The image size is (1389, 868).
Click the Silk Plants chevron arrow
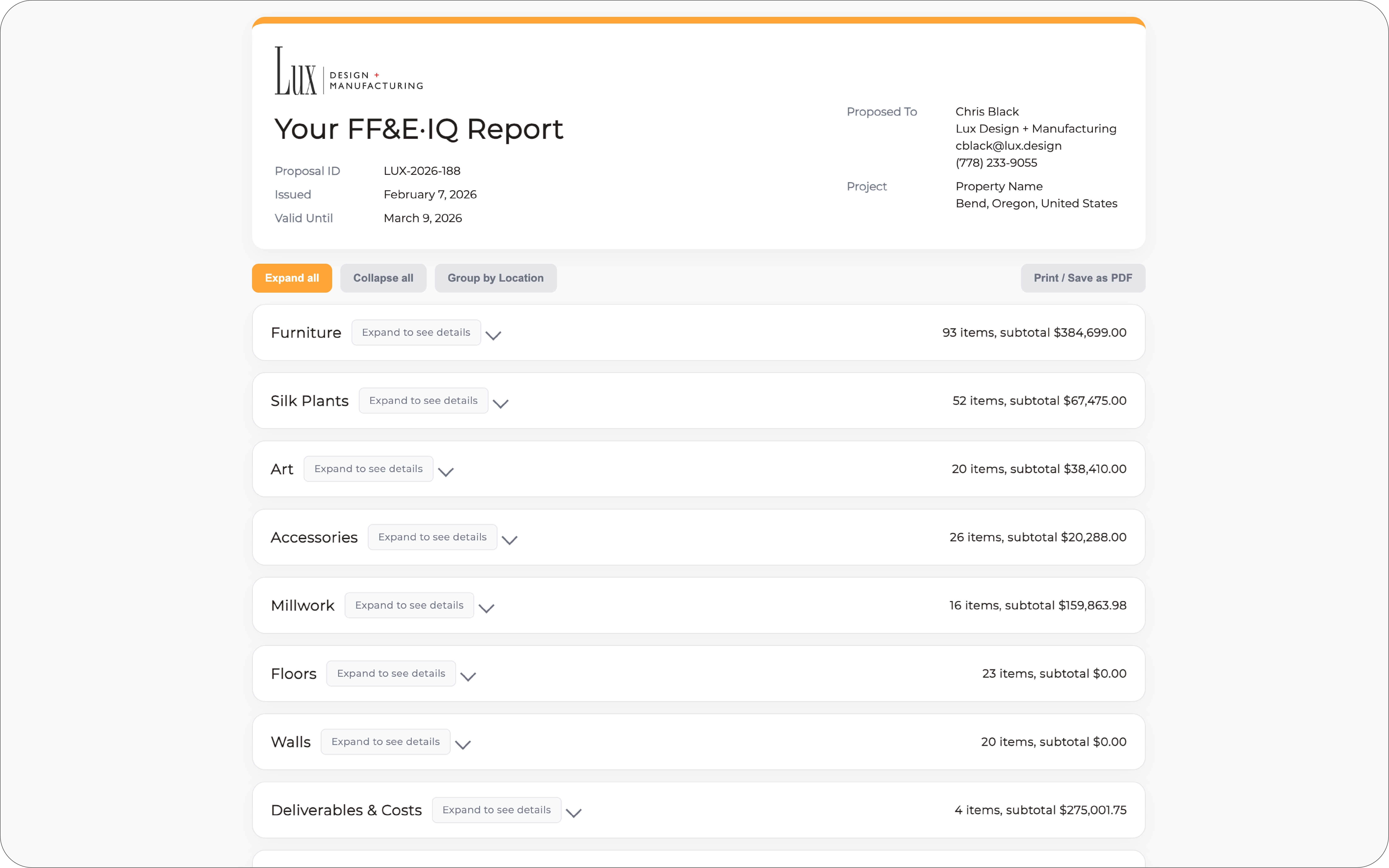(500, 404)
